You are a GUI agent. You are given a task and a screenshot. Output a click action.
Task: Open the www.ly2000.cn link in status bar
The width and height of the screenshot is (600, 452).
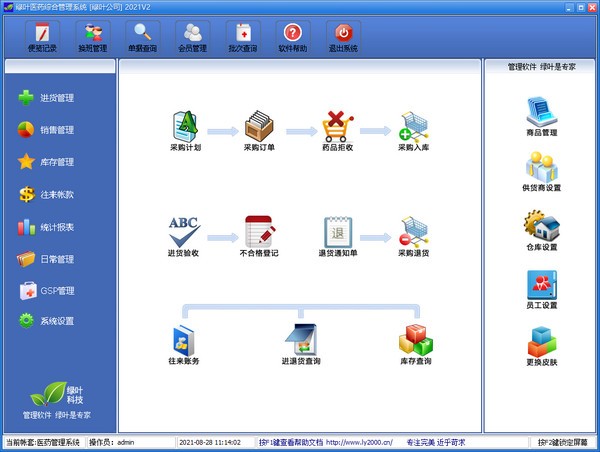pyautogui.click(x=359, y=442)
